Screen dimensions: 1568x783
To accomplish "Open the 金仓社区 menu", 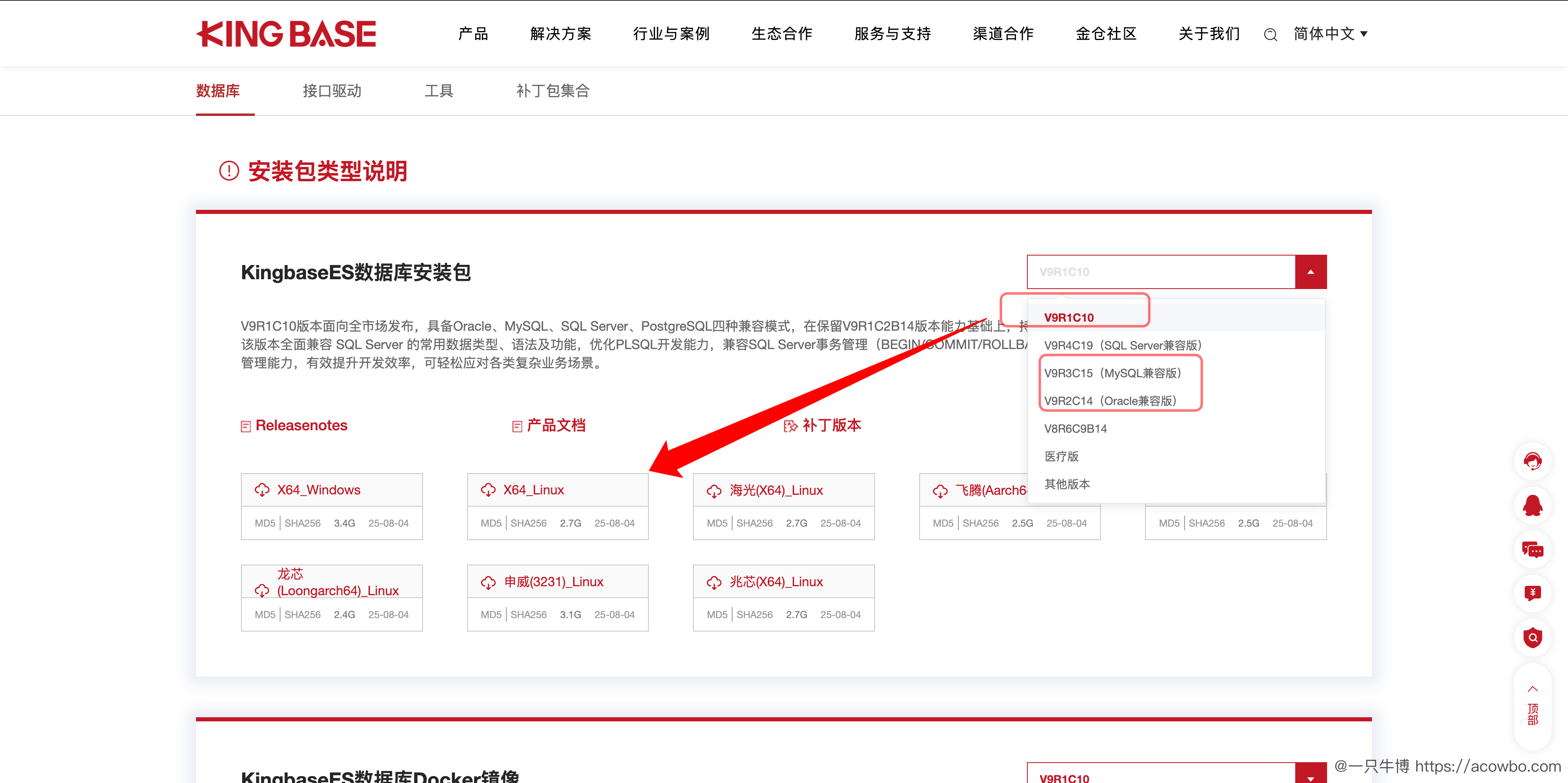I will 1106,34.
